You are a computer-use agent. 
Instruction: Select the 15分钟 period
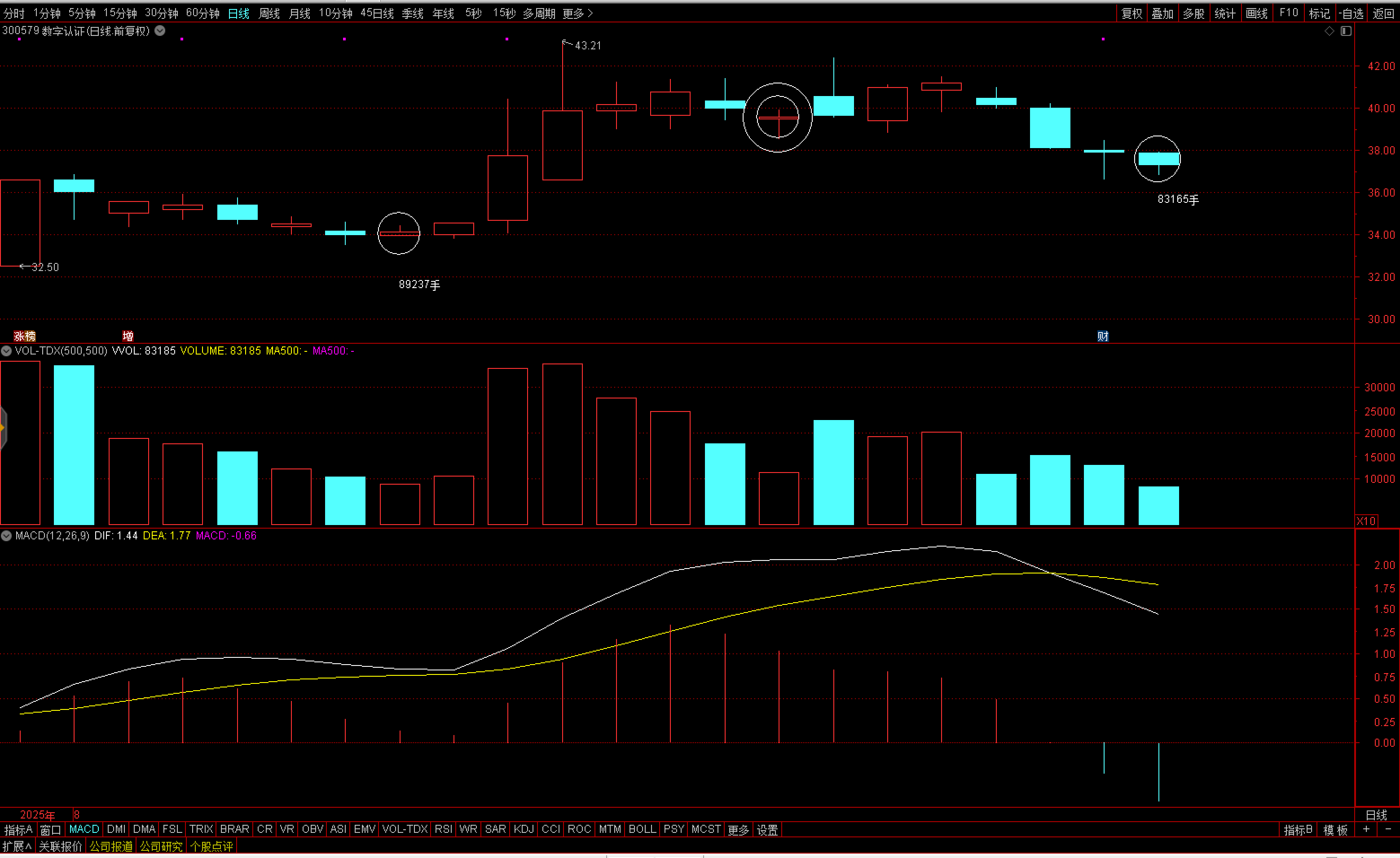[x=120, y=13]
